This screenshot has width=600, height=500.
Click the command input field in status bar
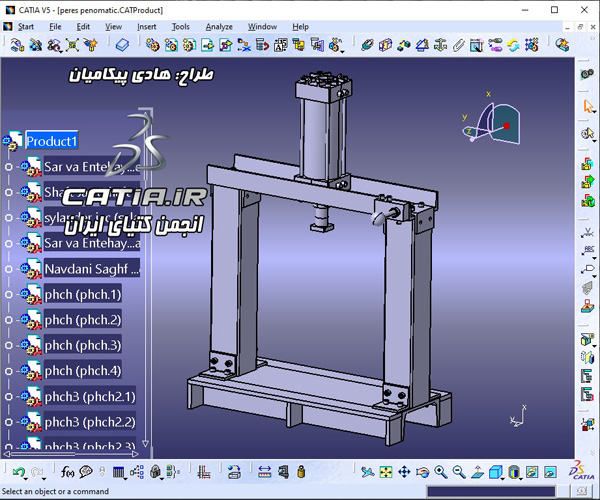coord(491,492)
